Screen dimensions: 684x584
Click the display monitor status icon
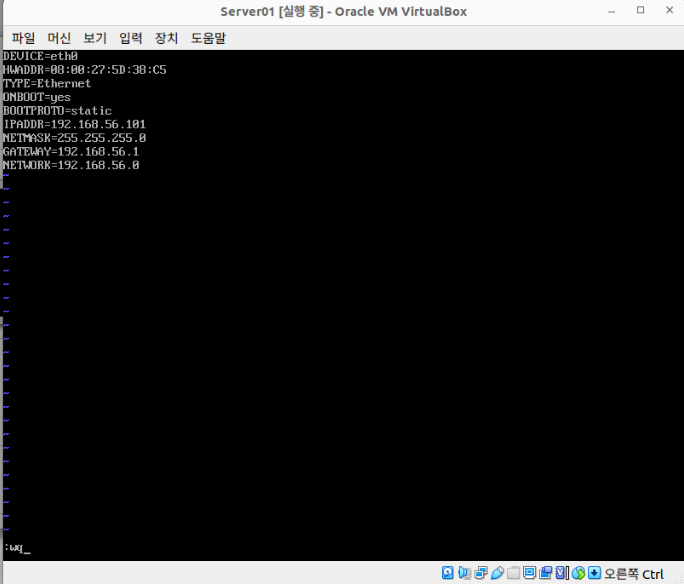(x=530, y=573)
